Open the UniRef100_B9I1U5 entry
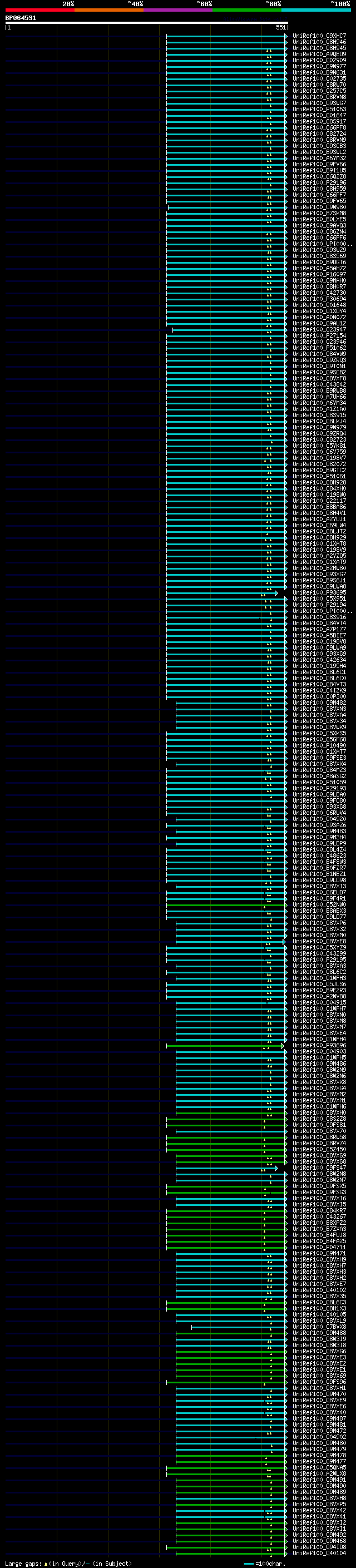356x1568 pixels. coord(319,170)
